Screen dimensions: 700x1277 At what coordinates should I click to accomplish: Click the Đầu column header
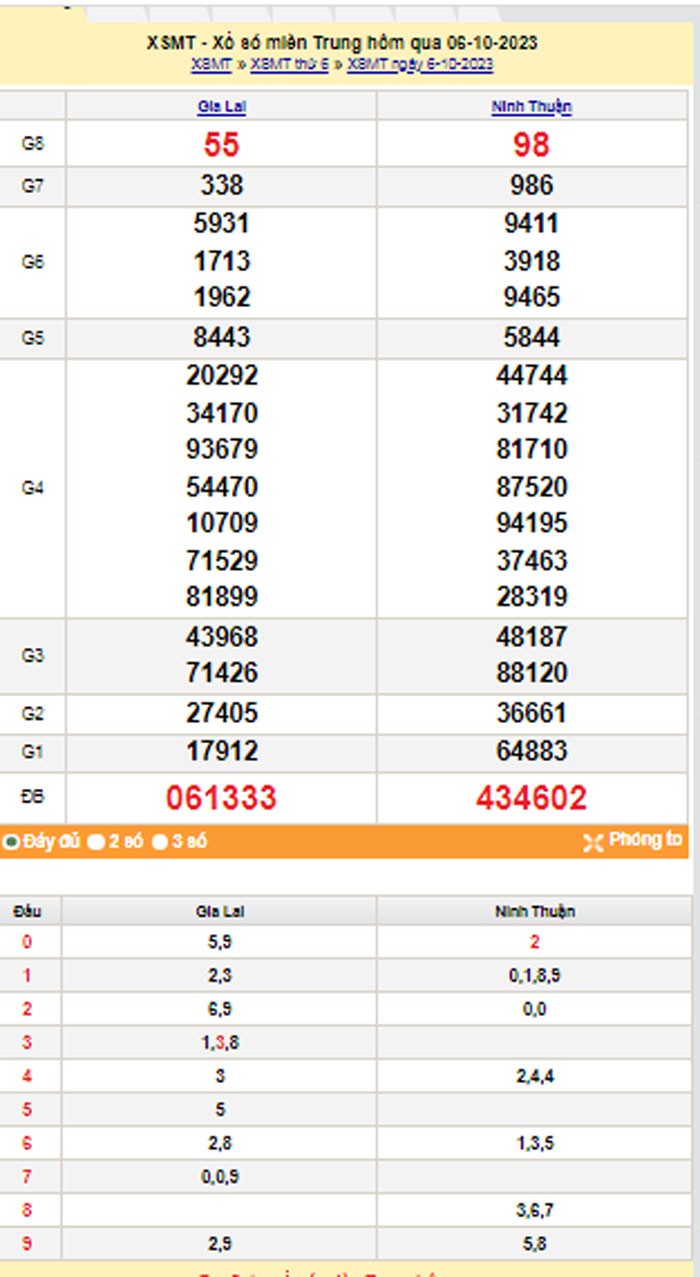click(28, 911)
